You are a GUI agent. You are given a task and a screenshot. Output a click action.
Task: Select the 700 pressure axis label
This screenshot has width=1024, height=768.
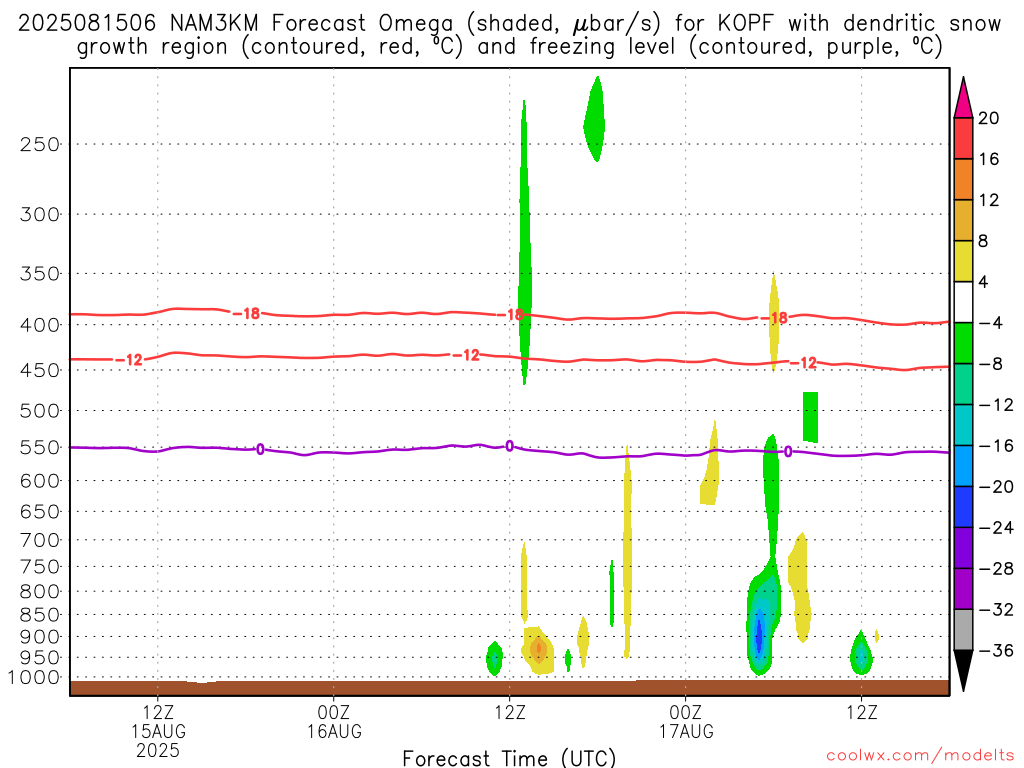pos(40,540)
